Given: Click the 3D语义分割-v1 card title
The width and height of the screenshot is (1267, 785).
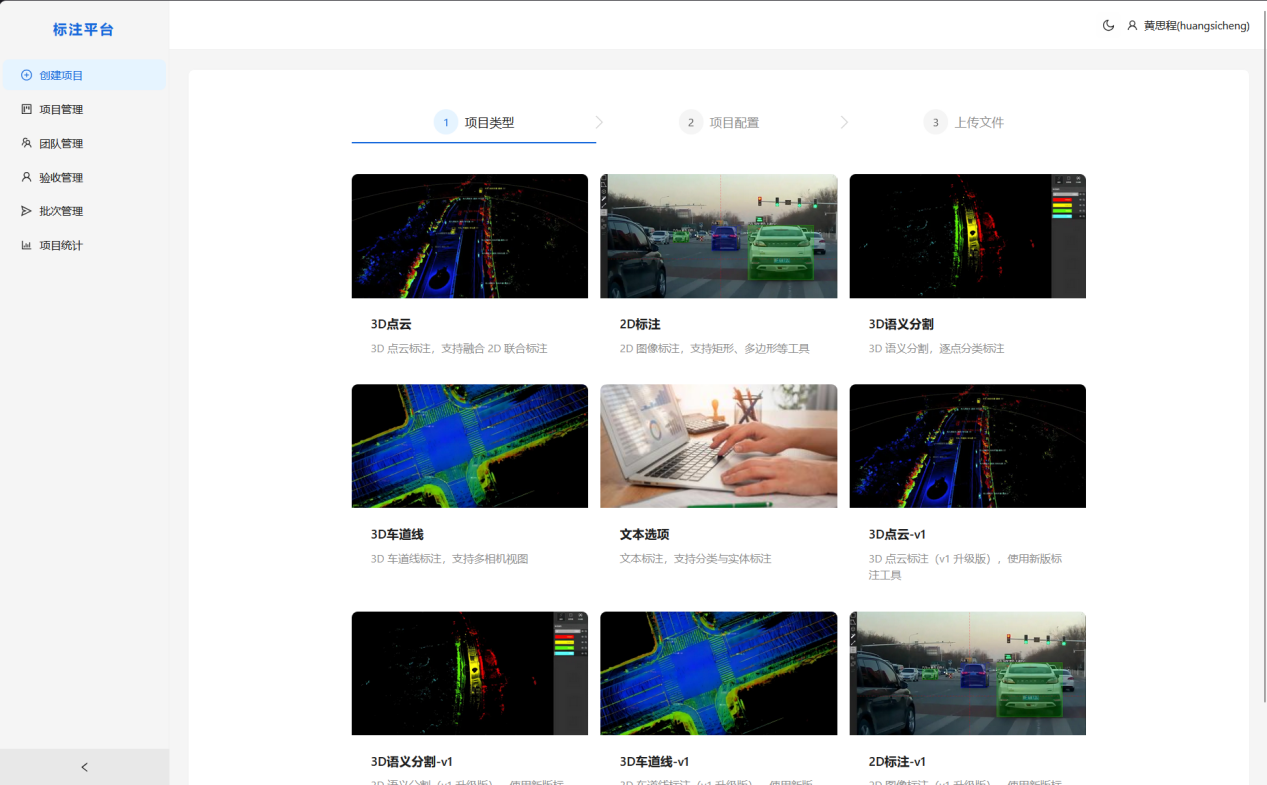Looking at the screenshot, I should tap(412, 761).
